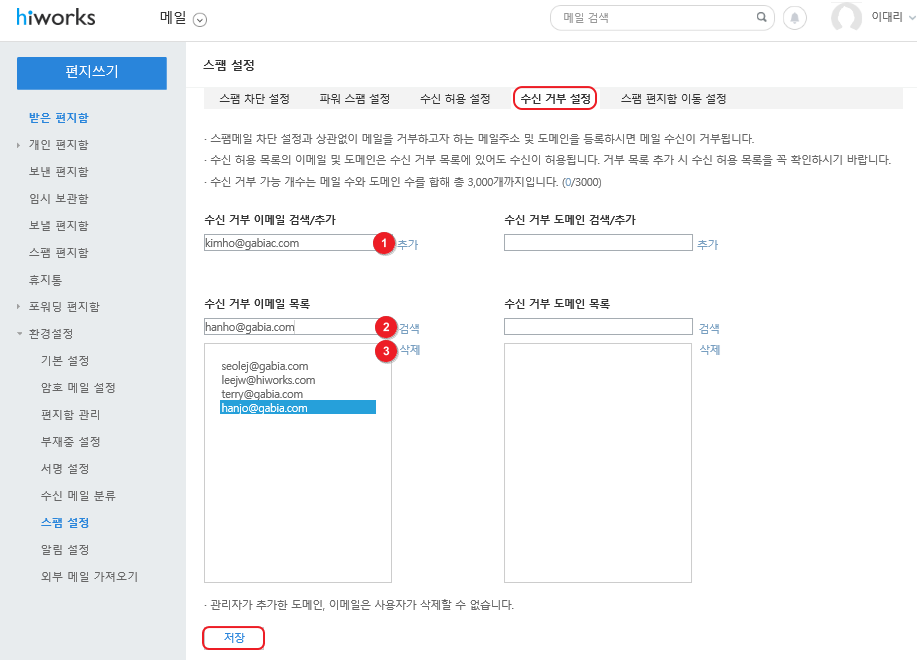917x660 pixels.
Task: Click the 편지쓰기 compose button
Action: [92, 73]
